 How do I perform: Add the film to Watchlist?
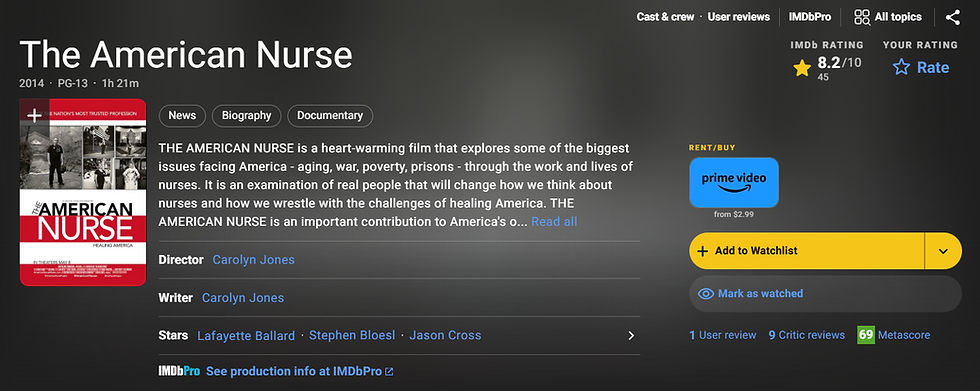pyautogui.click(x=806, y=251)
